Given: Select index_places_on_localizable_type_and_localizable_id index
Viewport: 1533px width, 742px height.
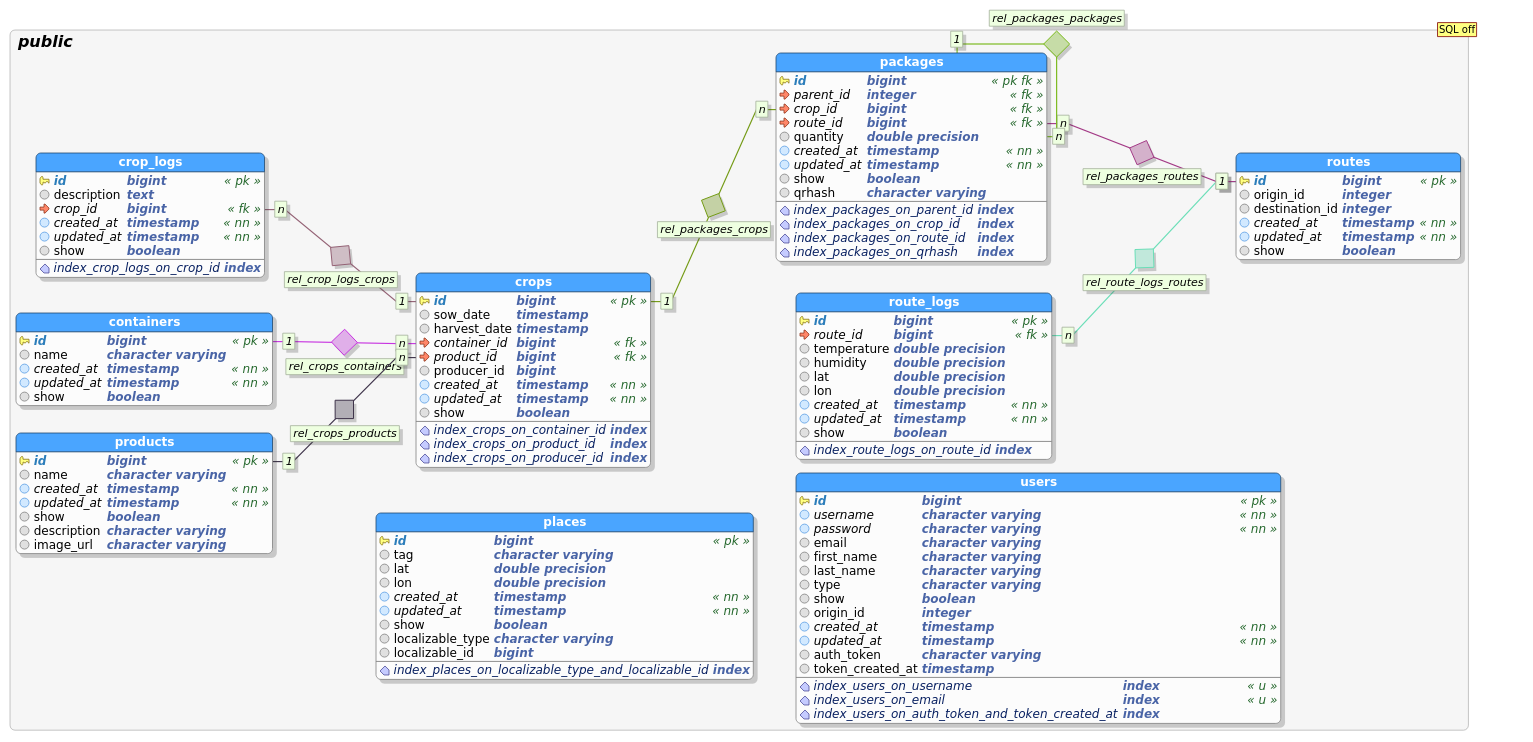Looking at the screenshot, I should coord(564,670).
